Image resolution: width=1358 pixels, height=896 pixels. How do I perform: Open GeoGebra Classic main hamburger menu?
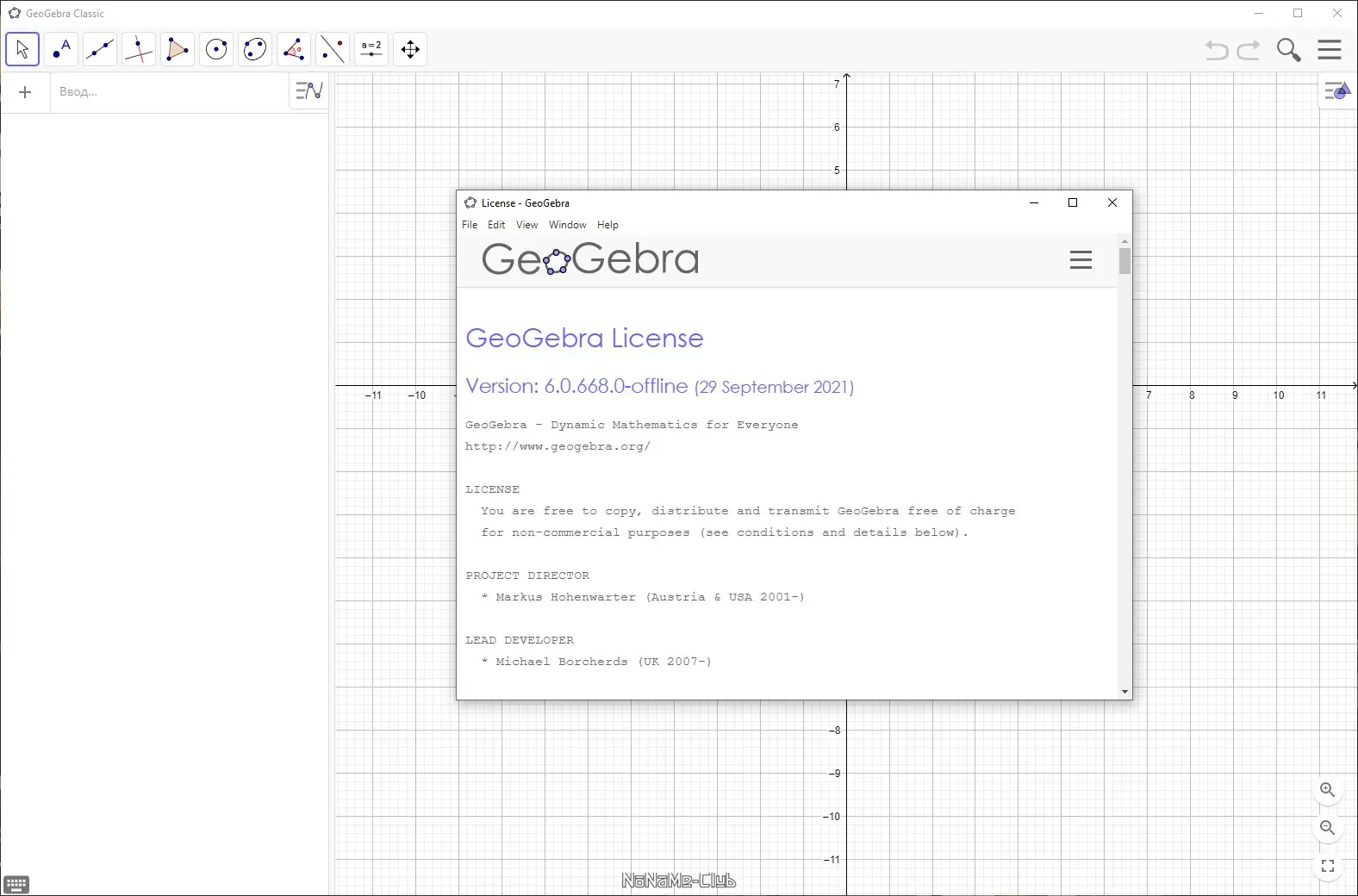(x=1330, y=50)
